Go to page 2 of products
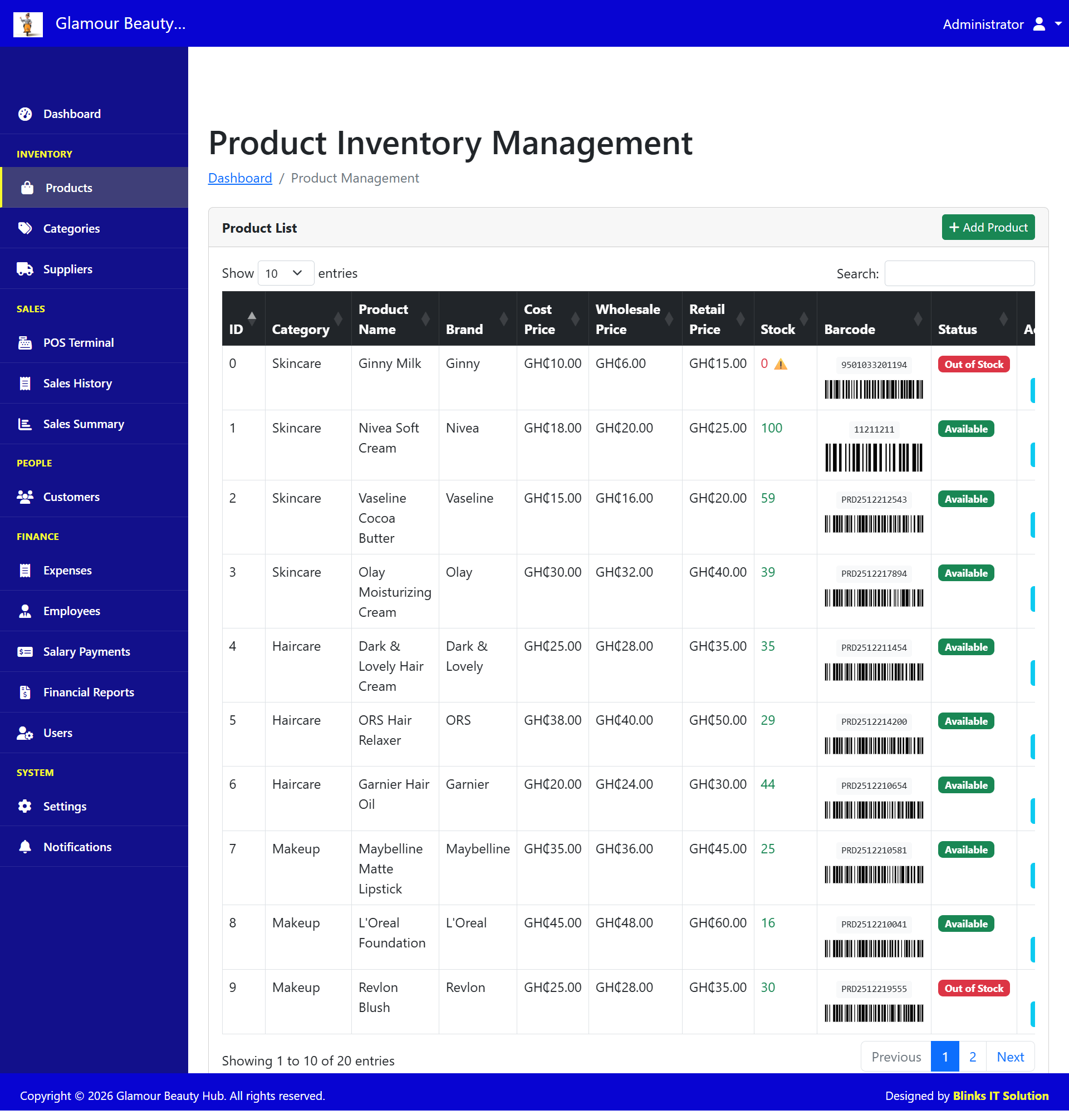This screenshot has width=1069, height=1120. (x=972, y=1057)
